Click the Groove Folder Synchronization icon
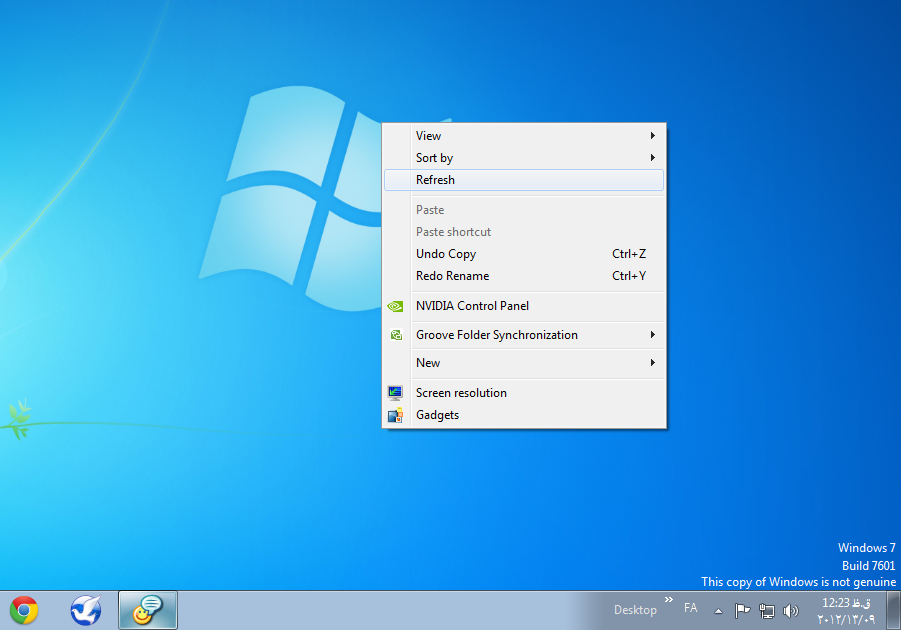901x630 pixels. 396,335
